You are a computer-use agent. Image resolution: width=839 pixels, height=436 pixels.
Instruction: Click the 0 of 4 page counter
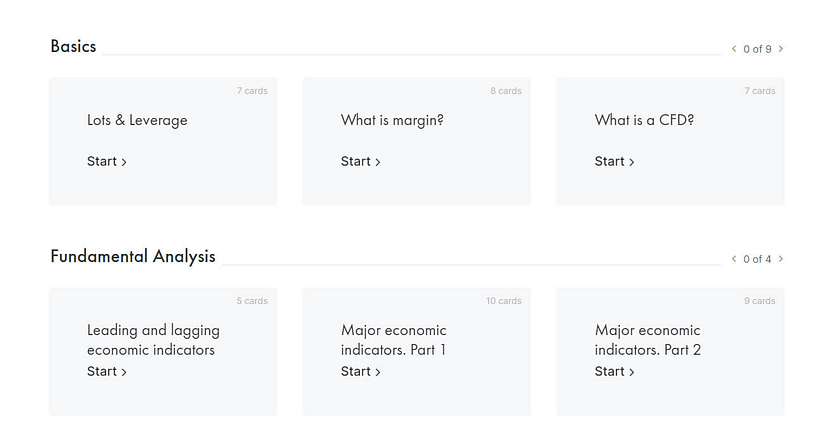(x=757, y=259)
